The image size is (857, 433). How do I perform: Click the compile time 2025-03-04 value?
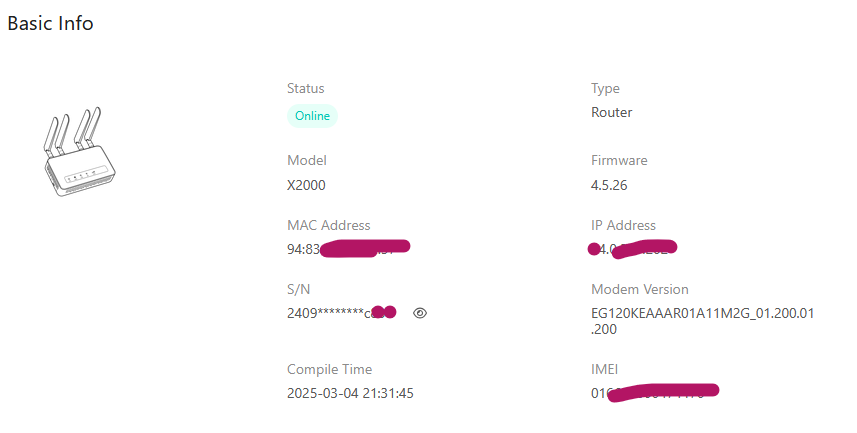tap(350, 393)
